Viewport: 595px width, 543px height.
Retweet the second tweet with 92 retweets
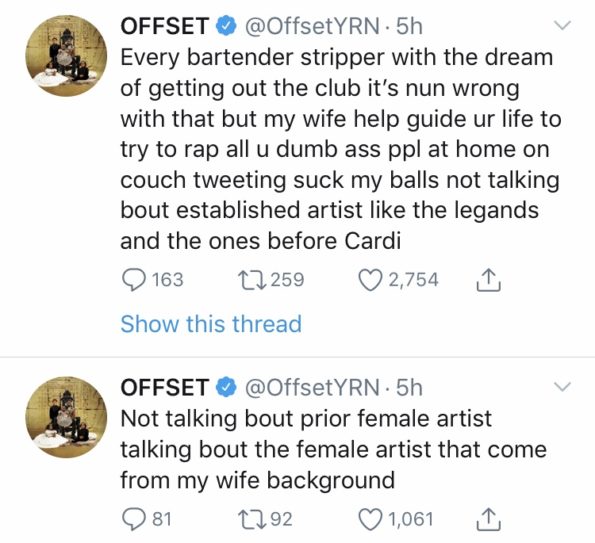coord(265,519)
